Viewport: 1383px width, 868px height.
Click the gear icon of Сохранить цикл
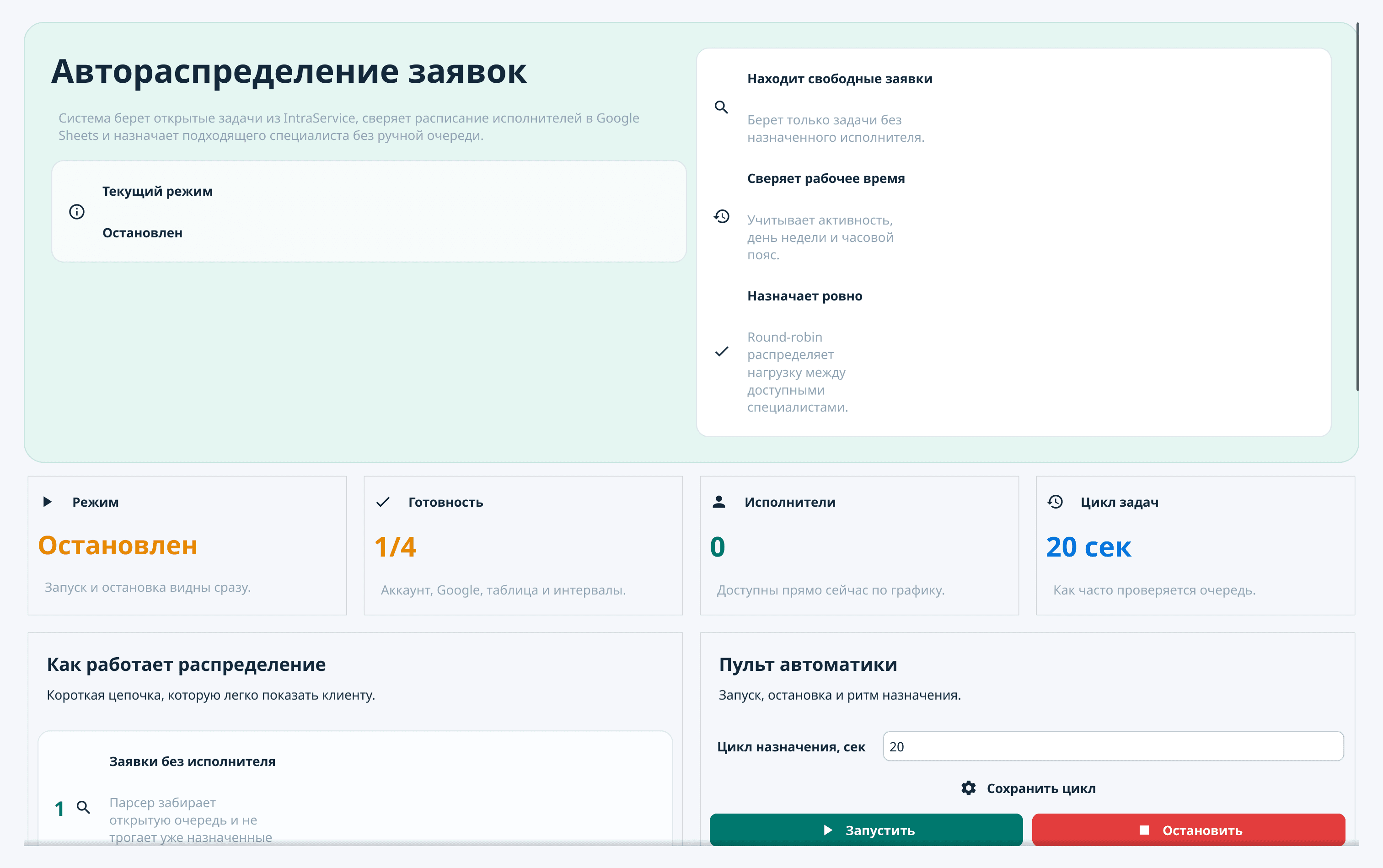coord(969,788)
